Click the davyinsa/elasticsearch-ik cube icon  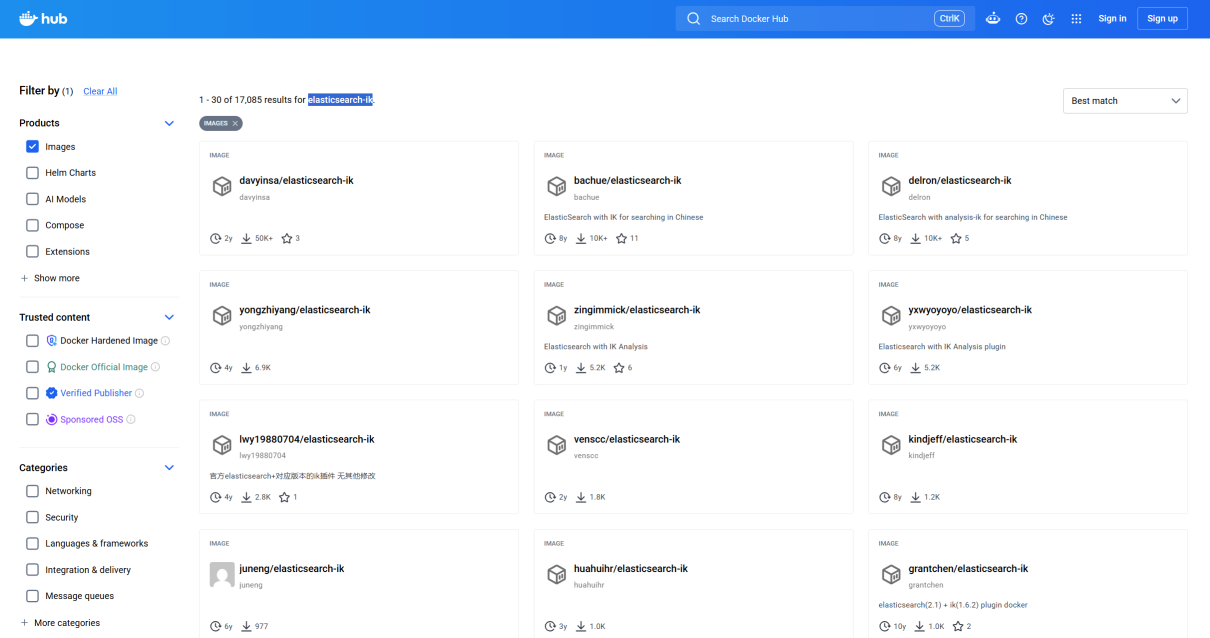tap(222, 187)
